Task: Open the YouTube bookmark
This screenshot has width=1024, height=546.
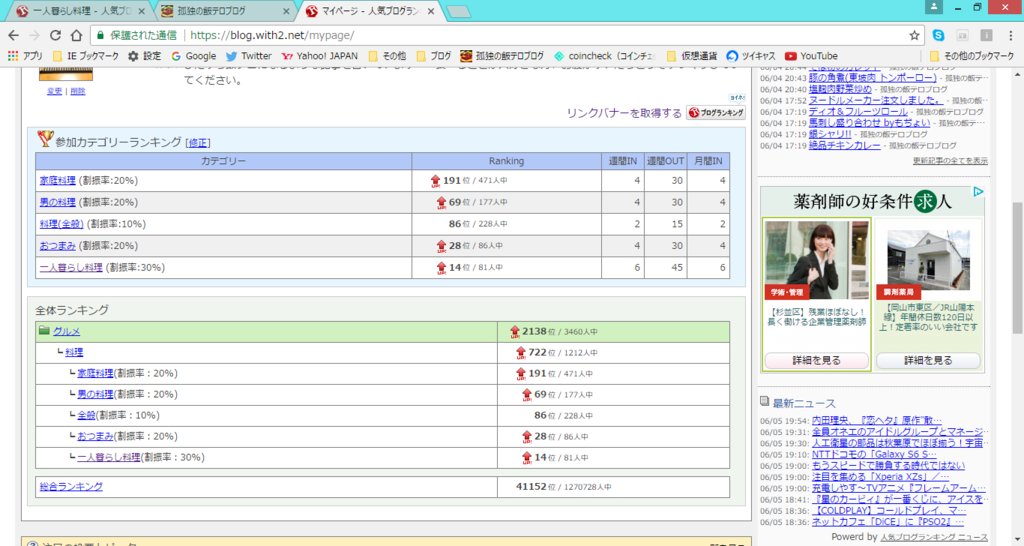Action: 811,56
